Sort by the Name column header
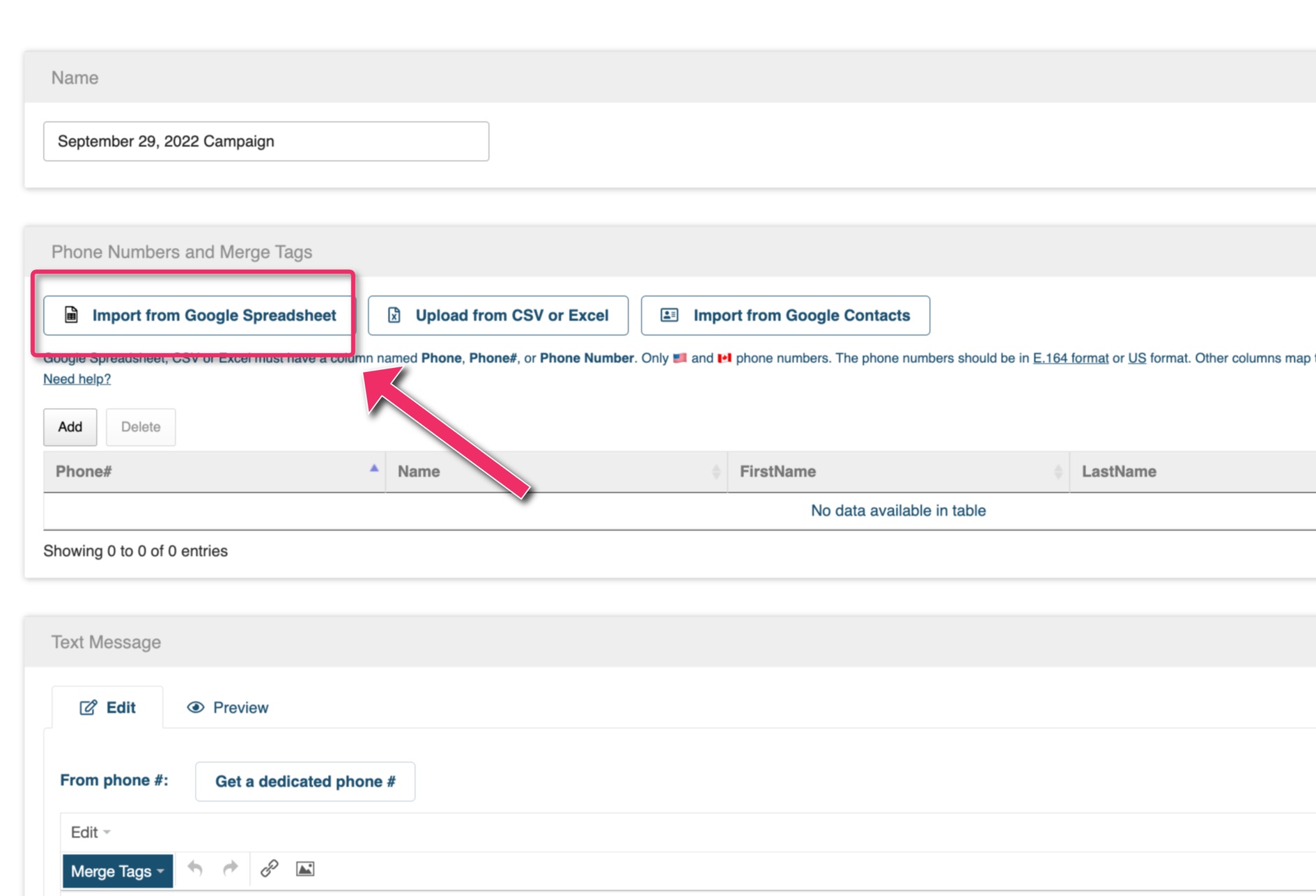1316x896 pixels. 557,472
